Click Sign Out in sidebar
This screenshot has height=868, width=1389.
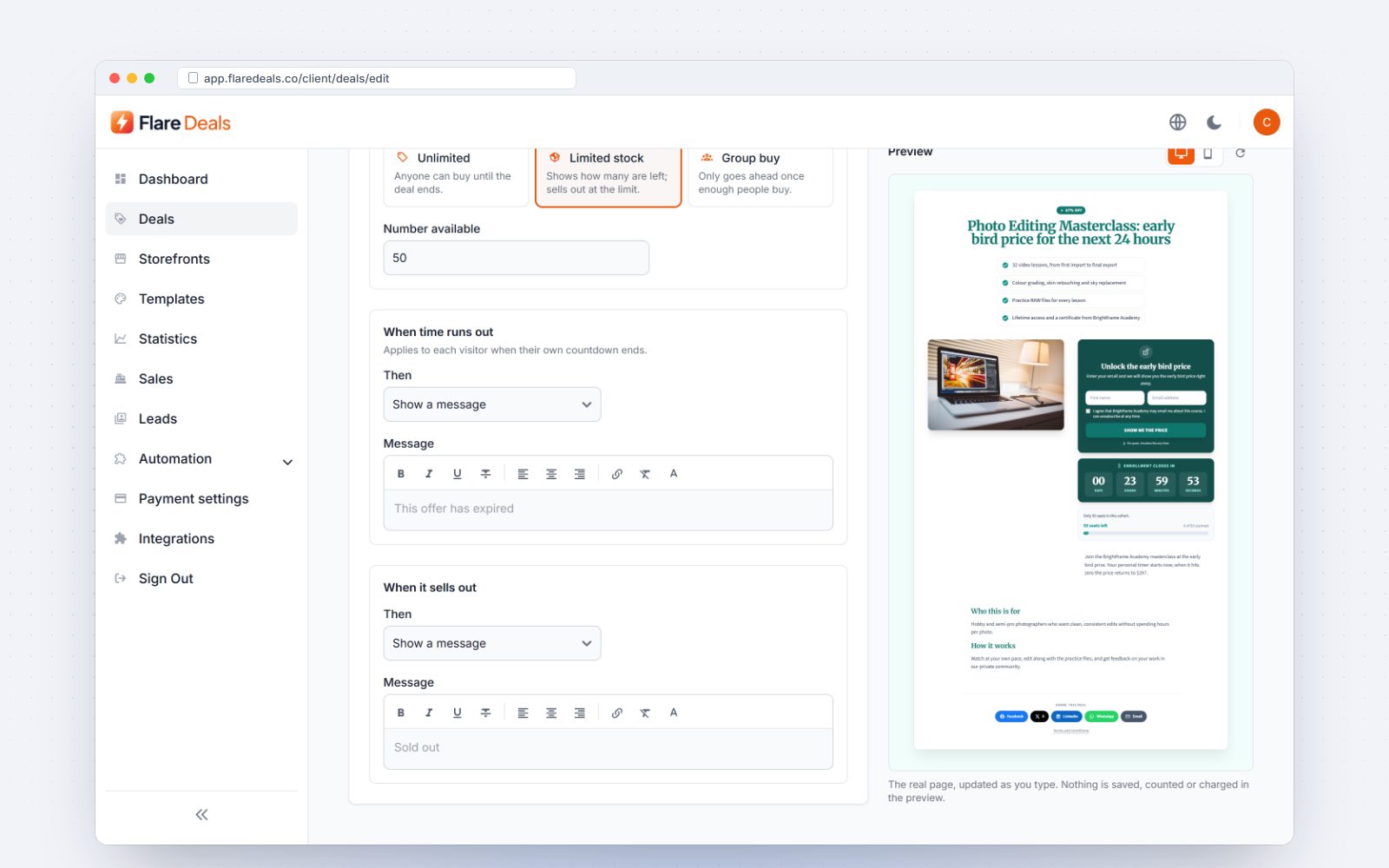click(x=201, y=578)
